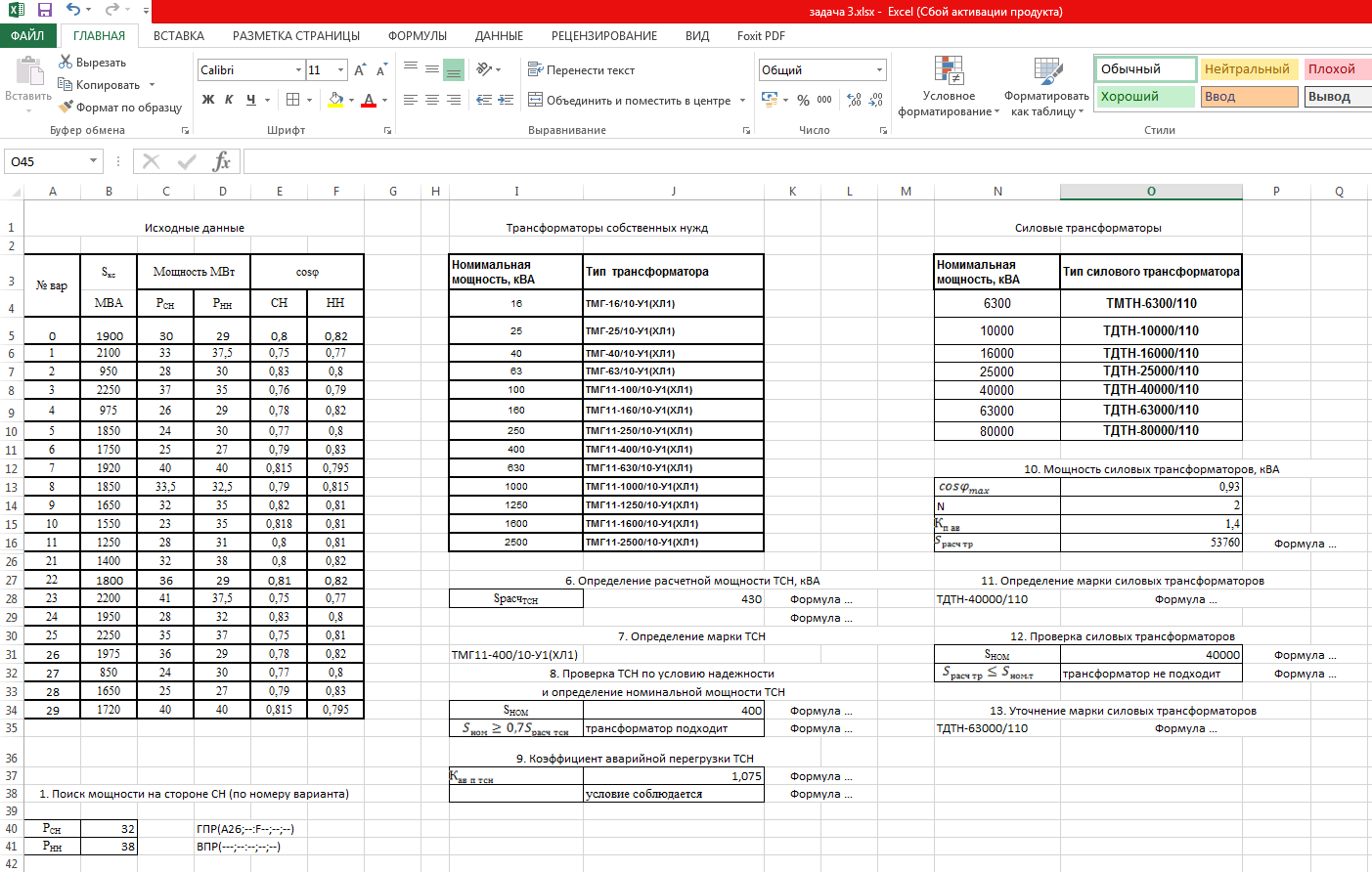The image size is (1372, 872).
Task: Expand Name Box dropdown arrow
Action: pyautogui.click(x=94, y=161)
